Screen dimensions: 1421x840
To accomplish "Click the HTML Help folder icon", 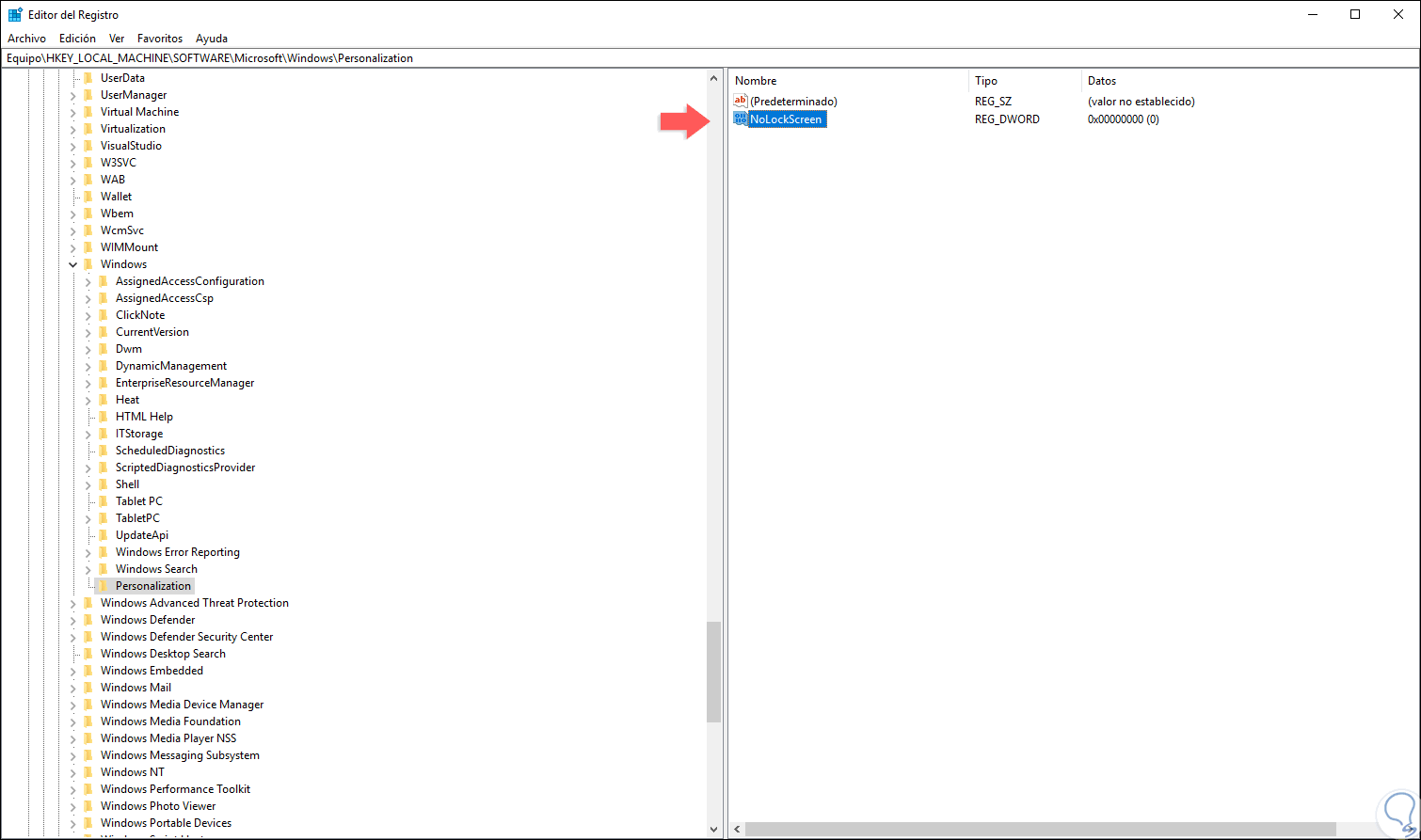I will click(x=104, y=417).
